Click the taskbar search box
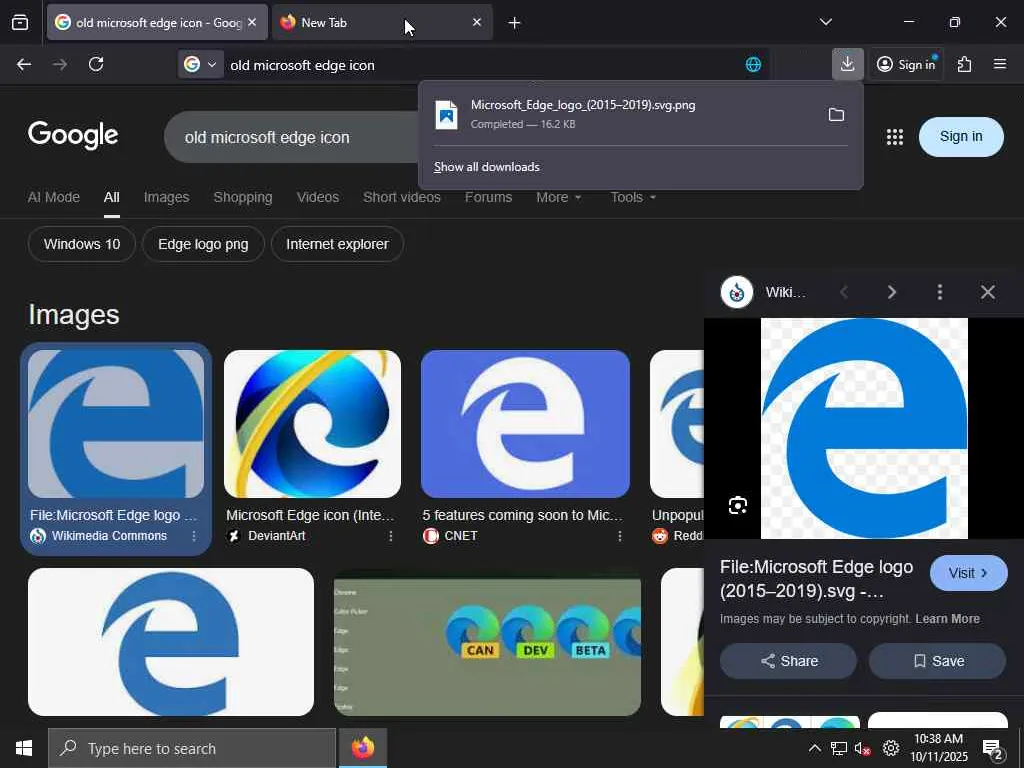 click(192, 748)
